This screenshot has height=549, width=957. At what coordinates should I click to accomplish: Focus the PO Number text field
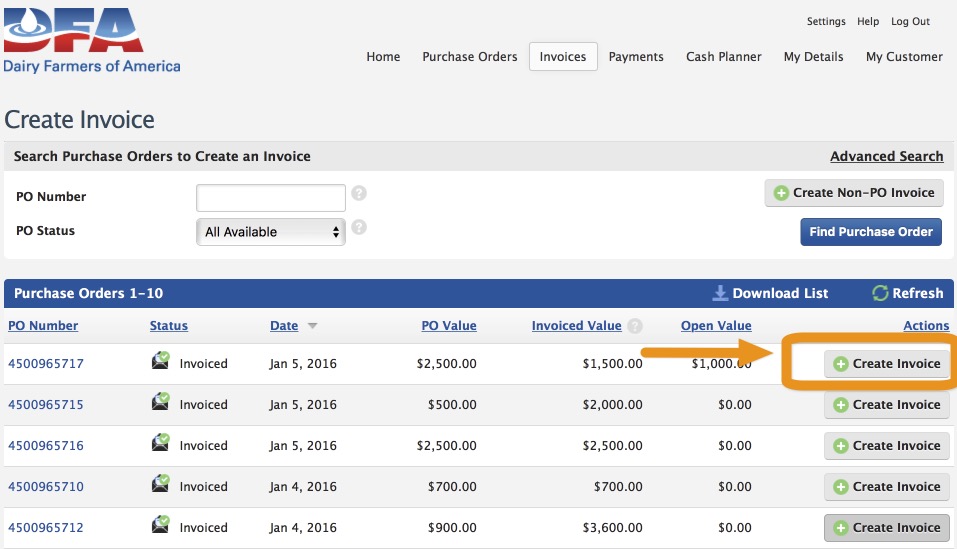click(x=271, y=197)
